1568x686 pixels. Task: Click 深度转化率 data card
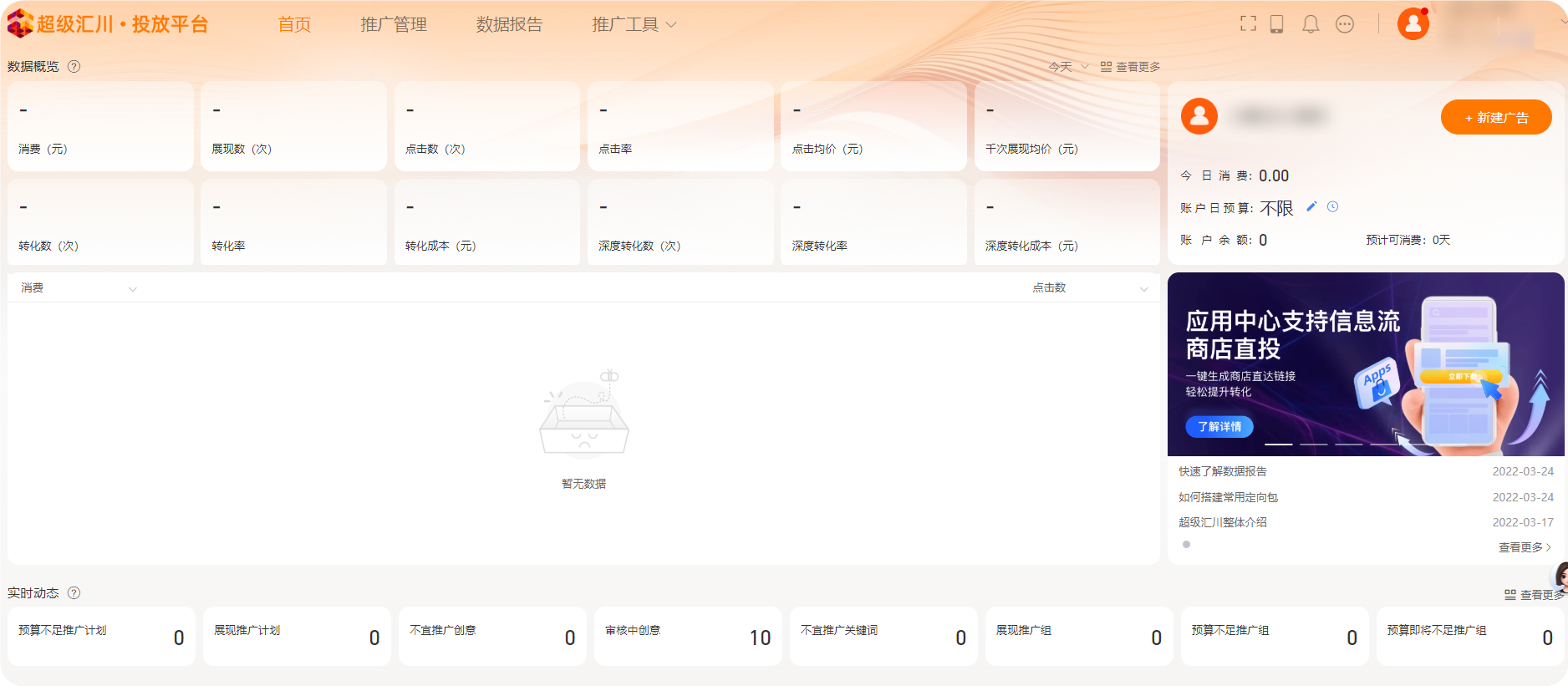(874, 223)
